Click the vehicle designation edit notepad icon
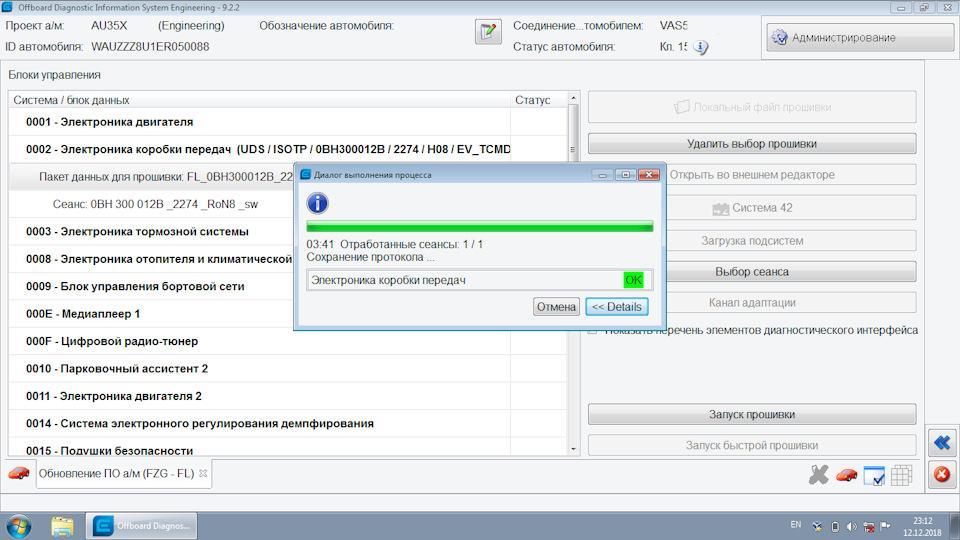960x540 pixels. 488,31
